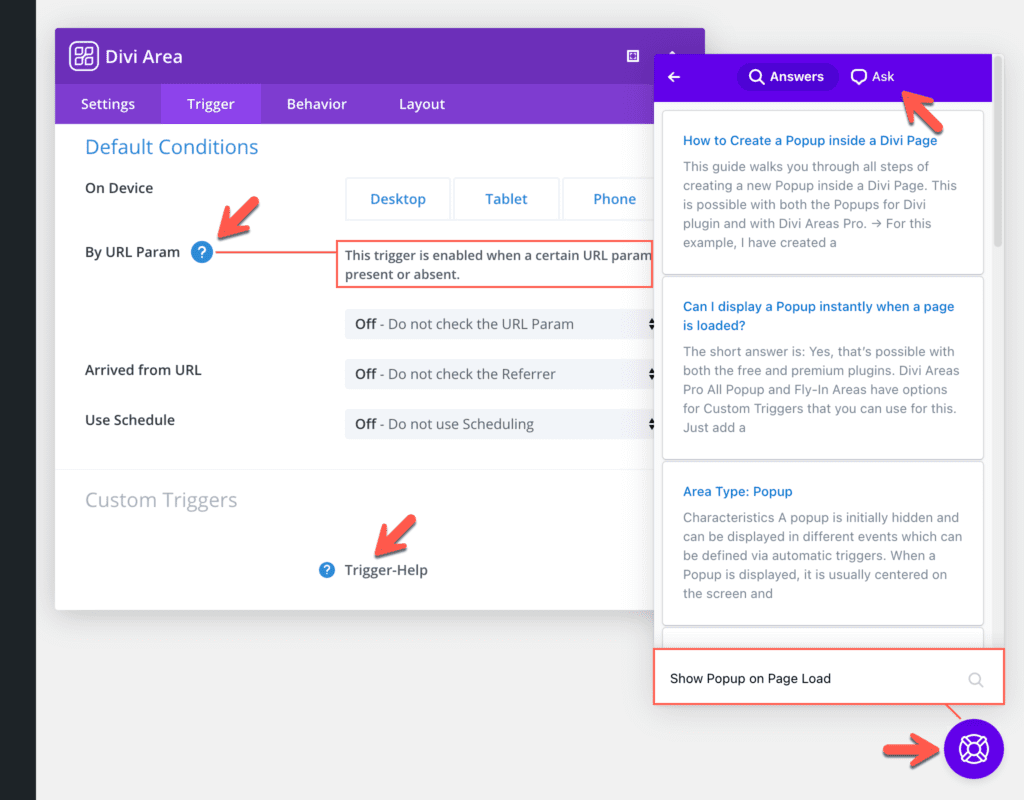Toggle the Desktop device condition
The width and height of the screenshot is (1024, 800).
[398, 199]
